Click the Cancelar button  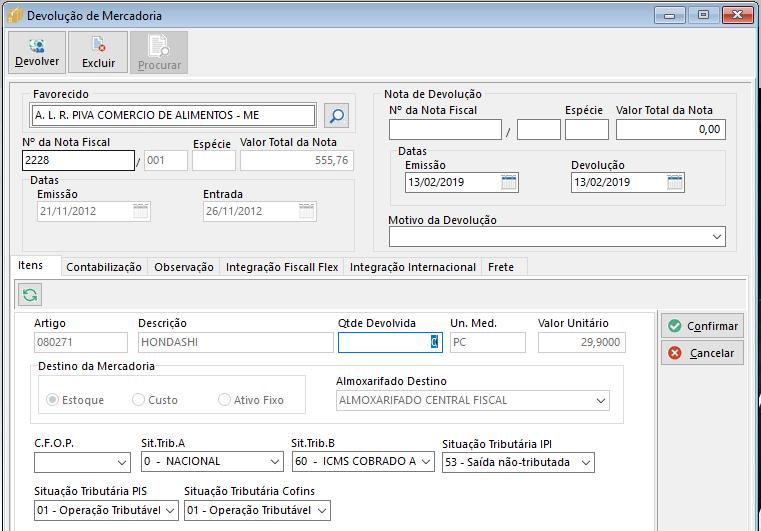[x=702, y=353]
